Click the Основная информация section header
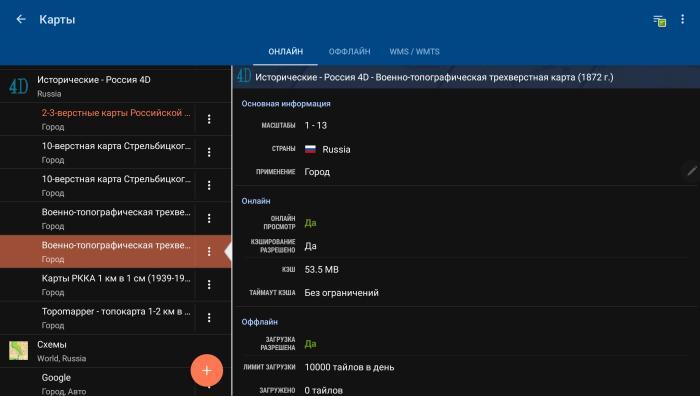 (x=286, y=104)
